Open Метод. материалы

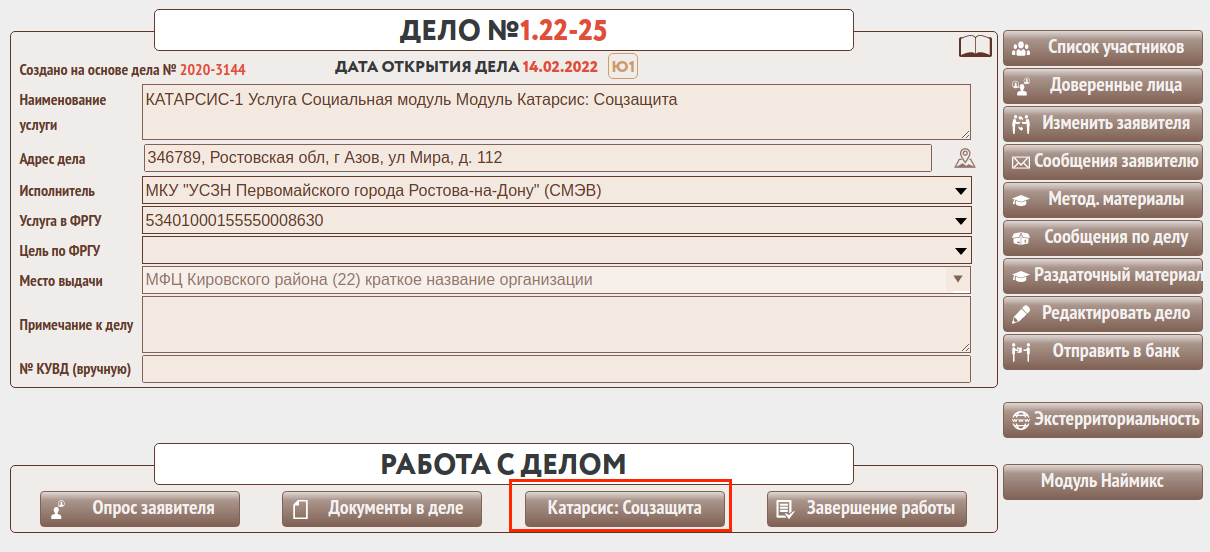(x=1102, y=199)
